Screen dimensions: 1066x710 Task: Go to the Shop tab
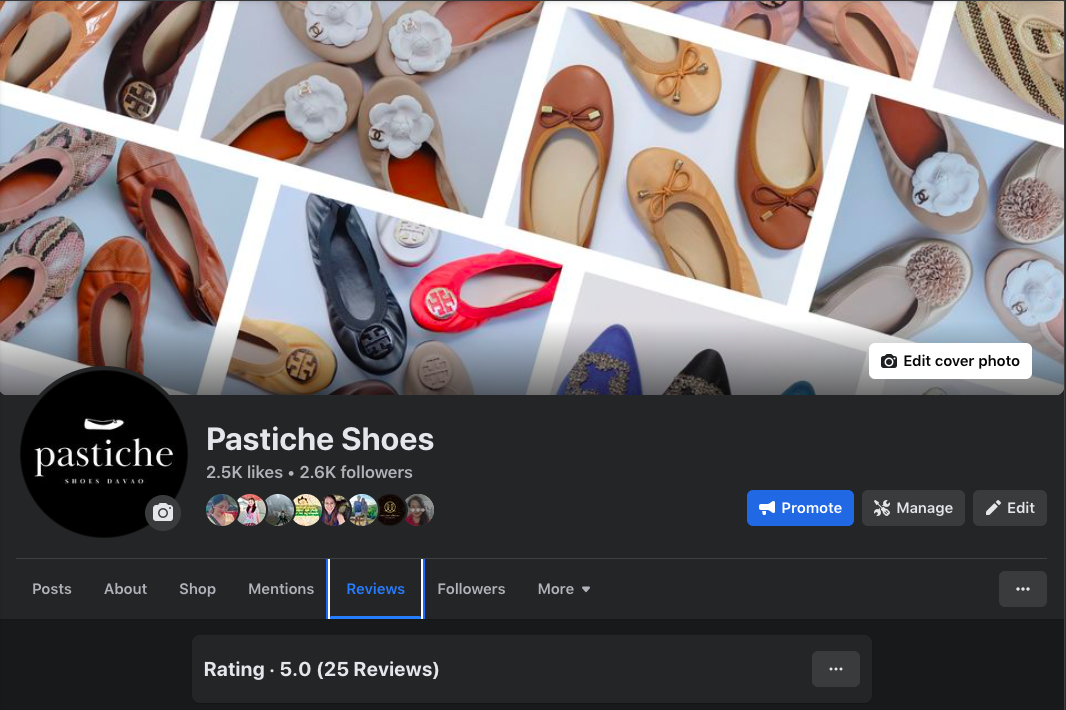197,589
